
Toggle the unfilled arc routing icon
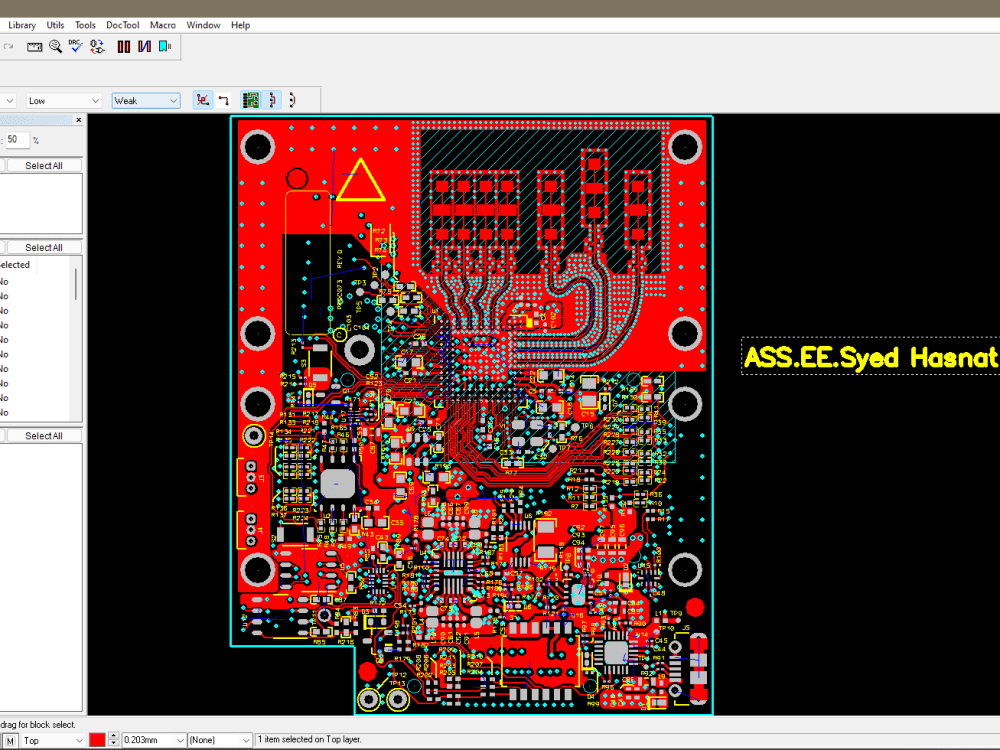pos(292,100)
